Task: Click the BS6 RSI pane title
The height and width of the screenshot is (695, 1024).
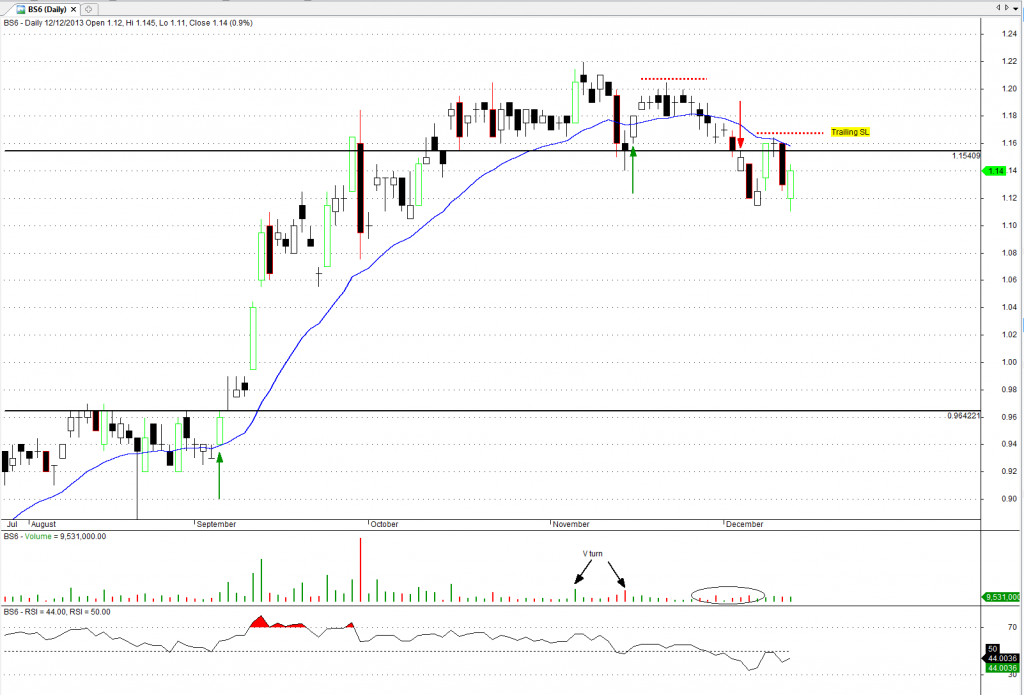Action: (x=57, y=611)
